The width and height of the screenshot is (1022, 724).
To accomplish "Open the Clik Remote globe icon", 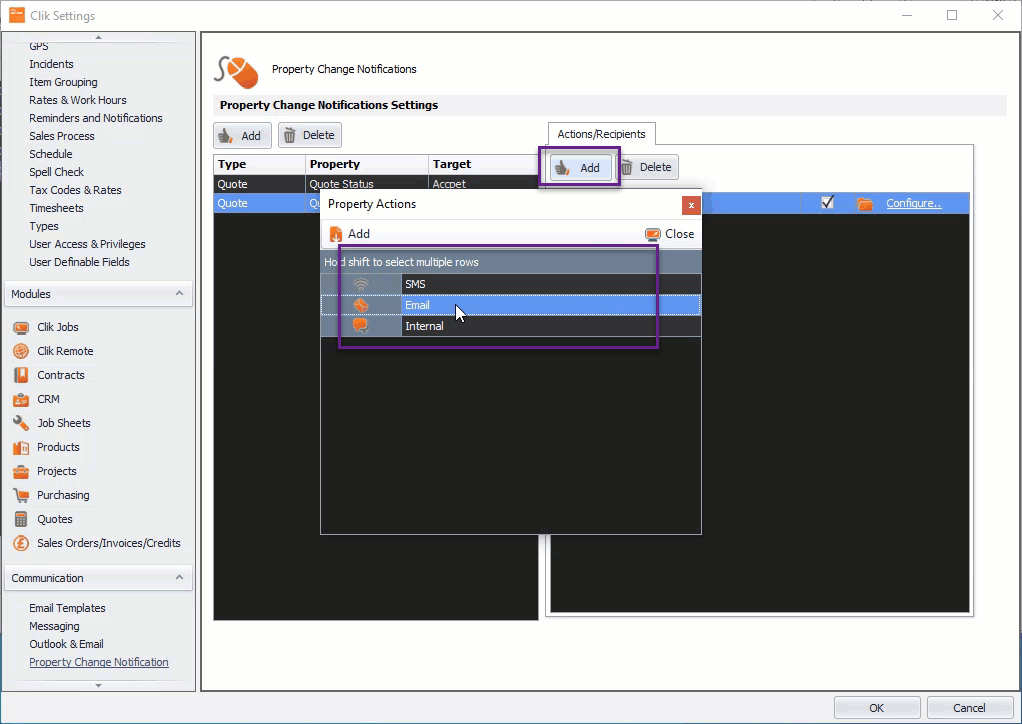I will [21, 351].
